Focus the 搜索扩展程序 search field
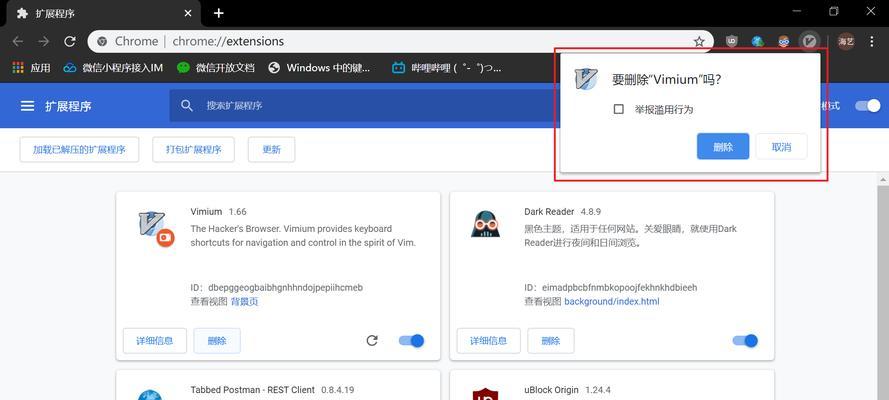This screenshot has height=400, width=889. [x=363, y=106]
